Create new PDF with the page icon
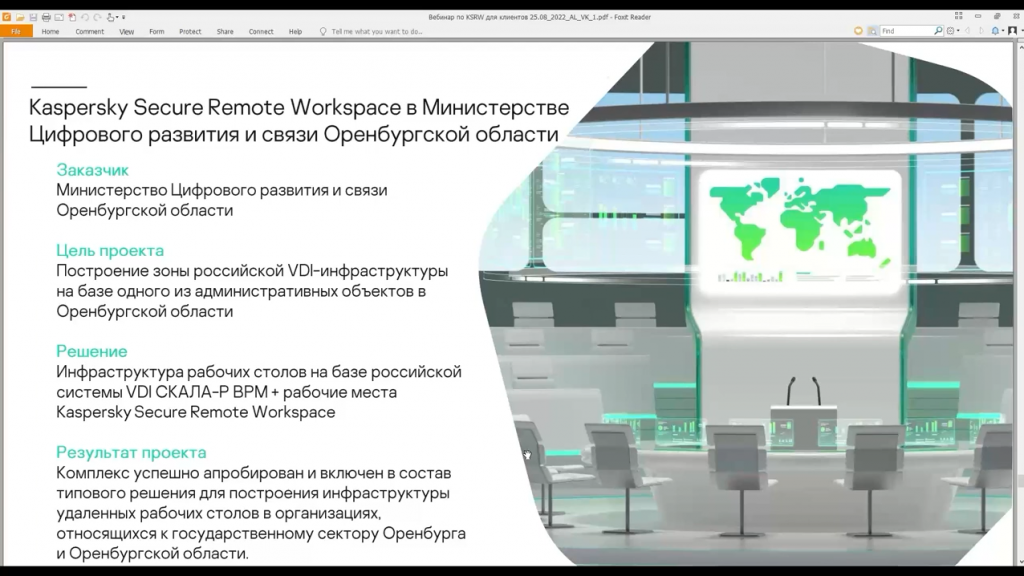The image size is (1024, 576). tap(72, 17)
